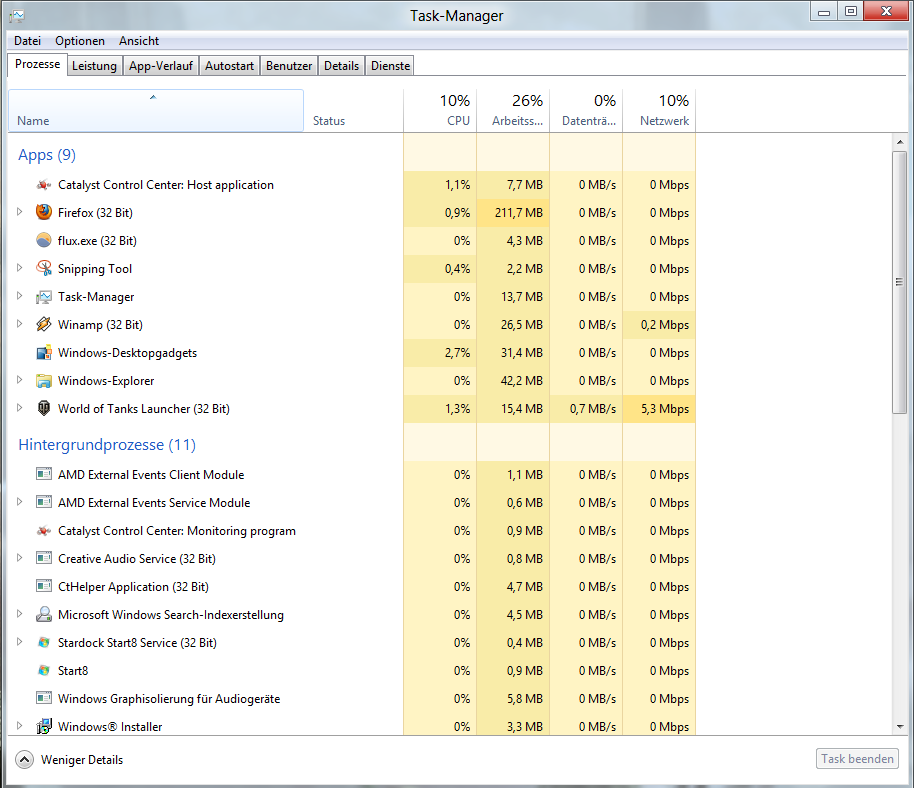Click the Windows Graphisolierung für Audiogeräte icon
Viewport: 914px width, 788px height.
pos(44,698)
